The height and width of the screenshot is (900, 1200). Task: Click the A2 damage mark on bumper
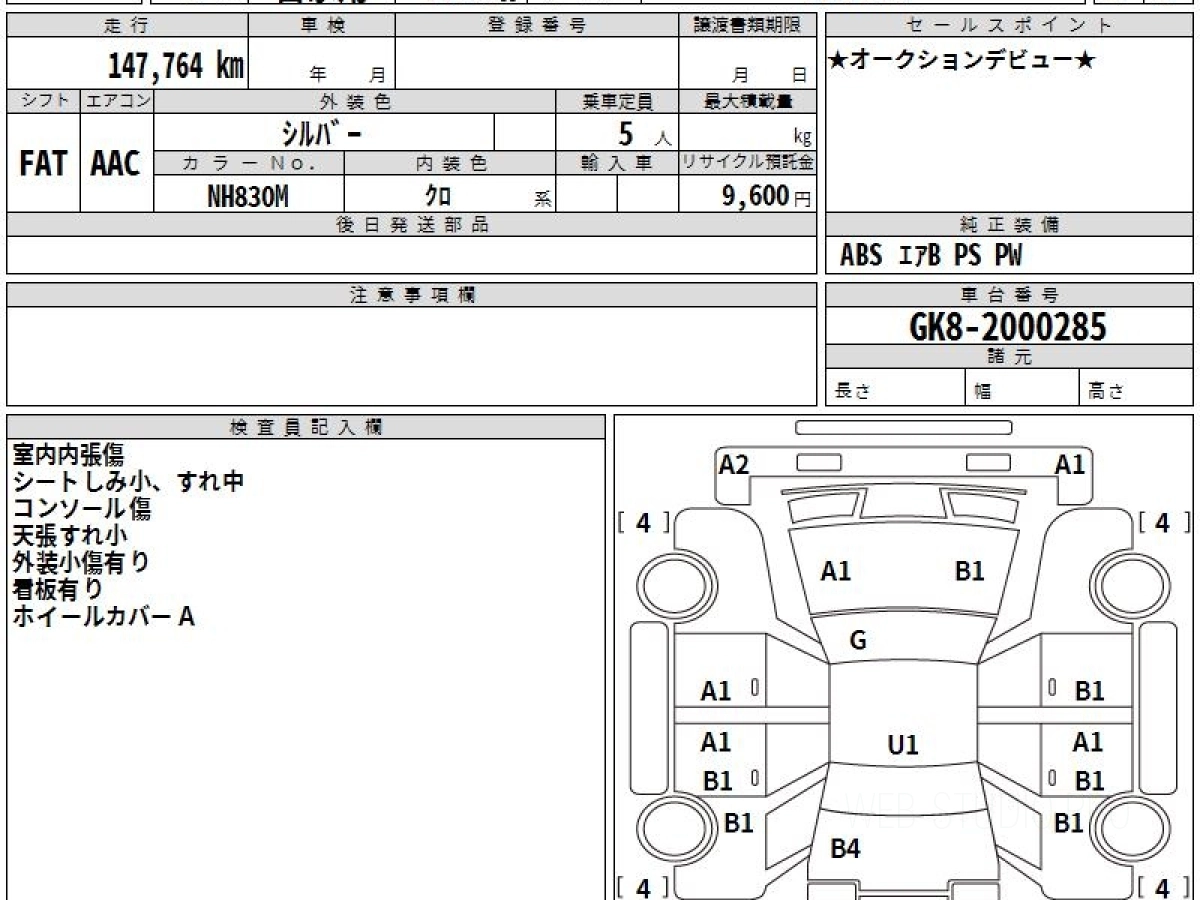tap(734, 464)
